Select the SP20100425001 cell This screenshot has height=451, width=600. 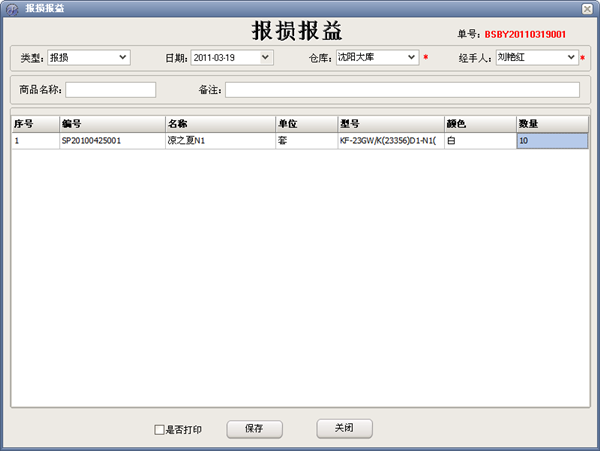coord(111,142)
